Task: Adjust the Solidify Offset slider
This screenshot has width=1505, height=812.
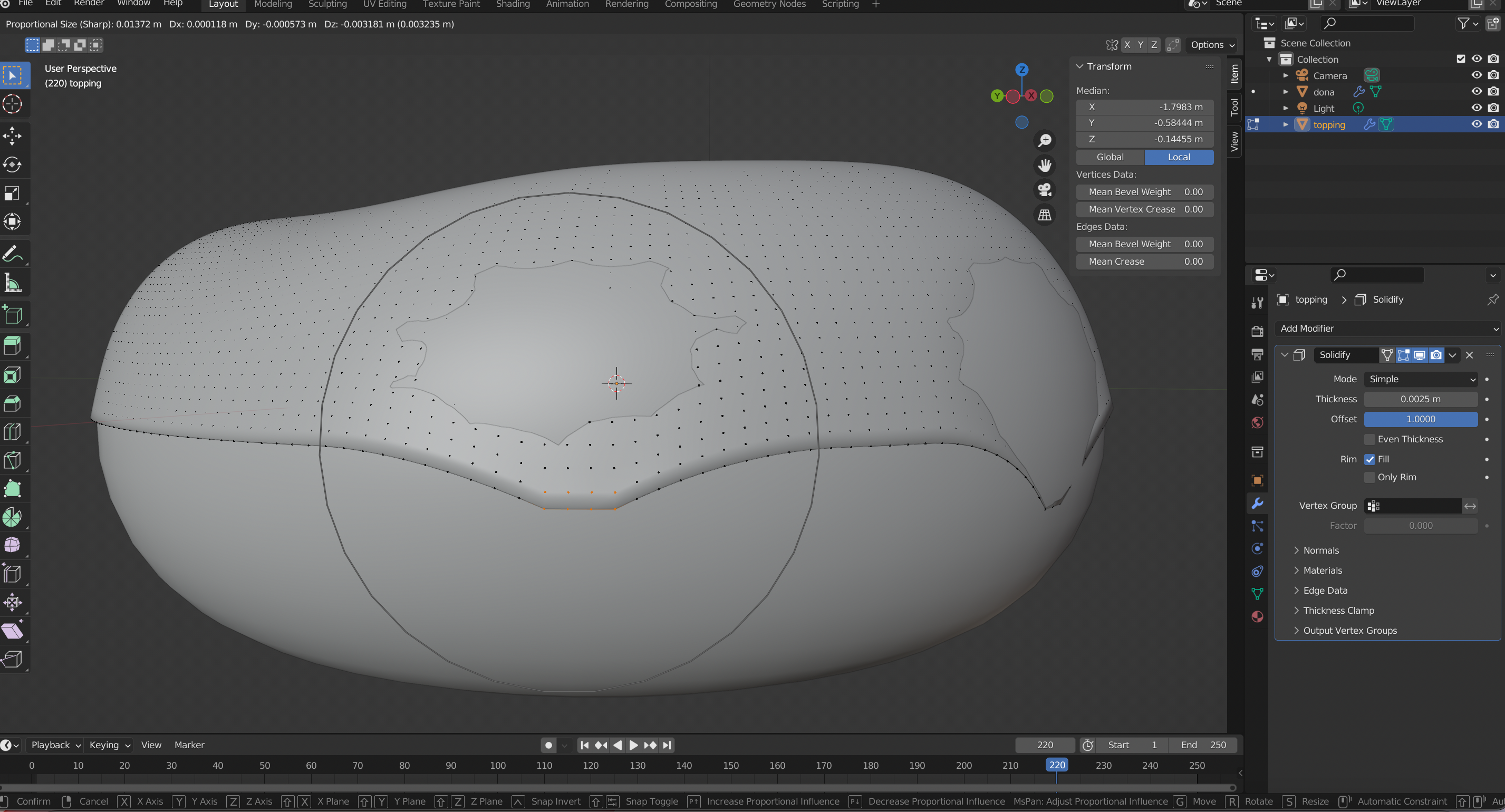Action: point(1420,419)
